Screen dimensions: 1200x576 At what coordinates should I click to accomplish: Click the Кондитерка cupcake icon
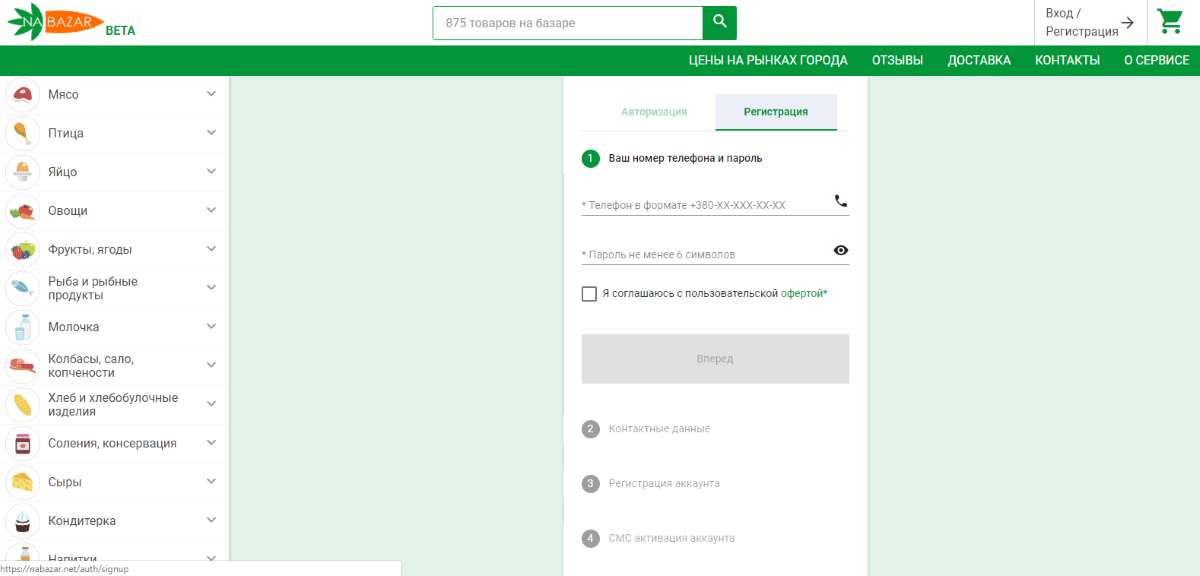[x=22, y=521]
